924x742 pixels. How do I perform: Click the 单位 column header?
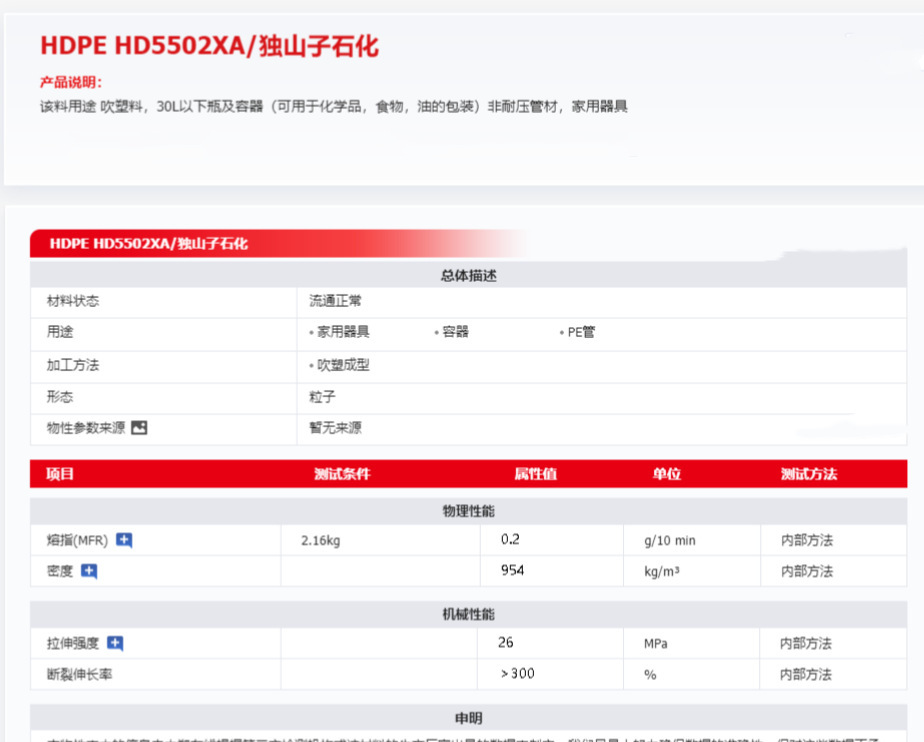coord(666,474)
